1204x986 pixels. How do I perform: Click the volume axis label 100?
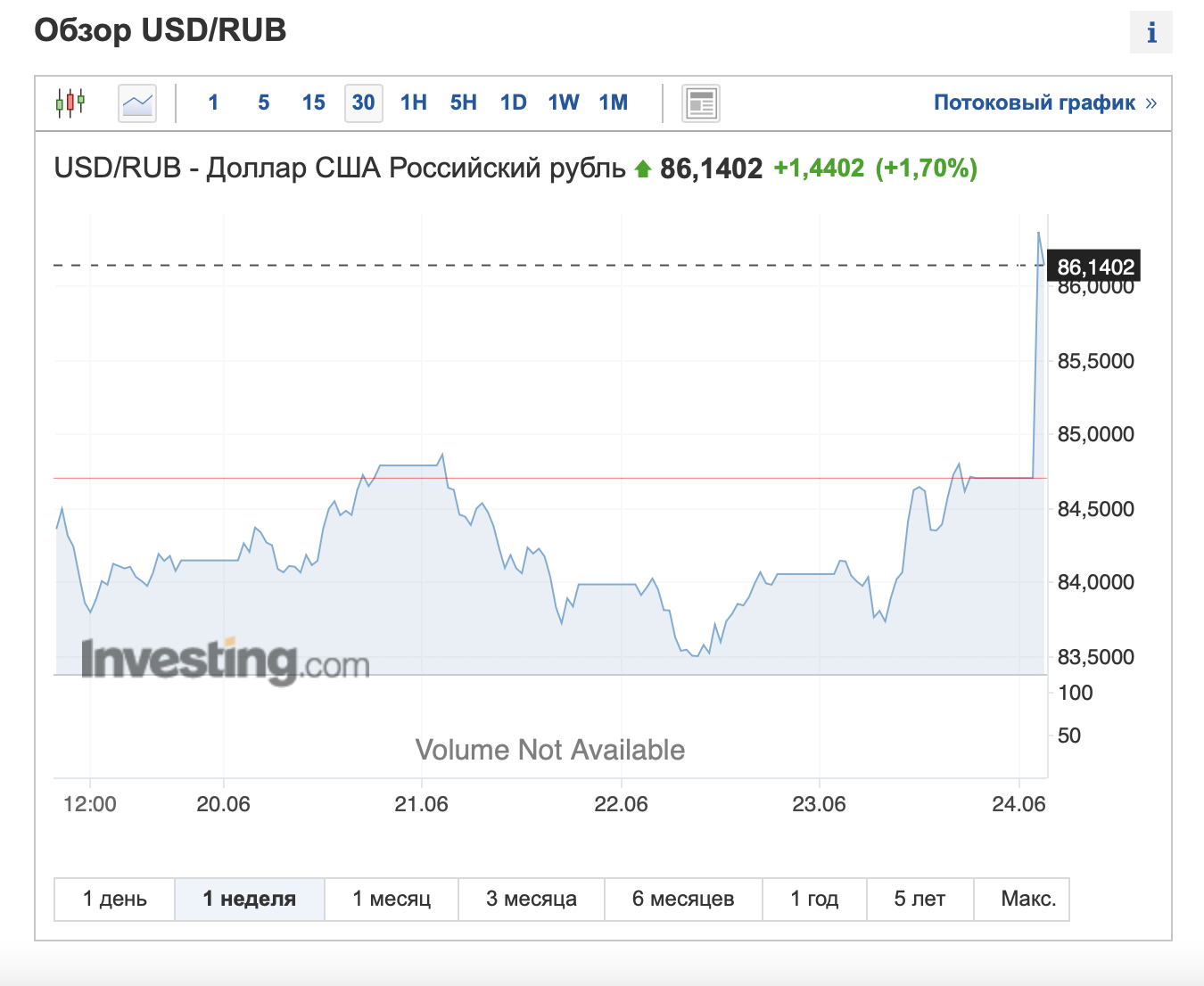[x=1075, y=693]
